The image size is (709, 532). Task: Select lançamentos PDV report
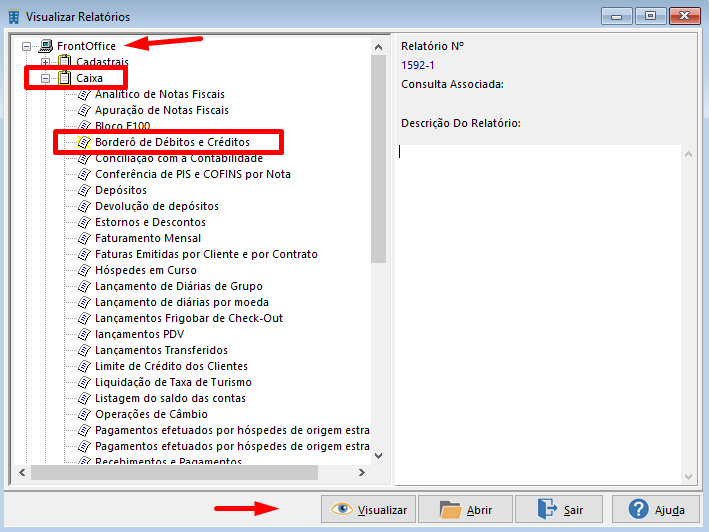139,334
